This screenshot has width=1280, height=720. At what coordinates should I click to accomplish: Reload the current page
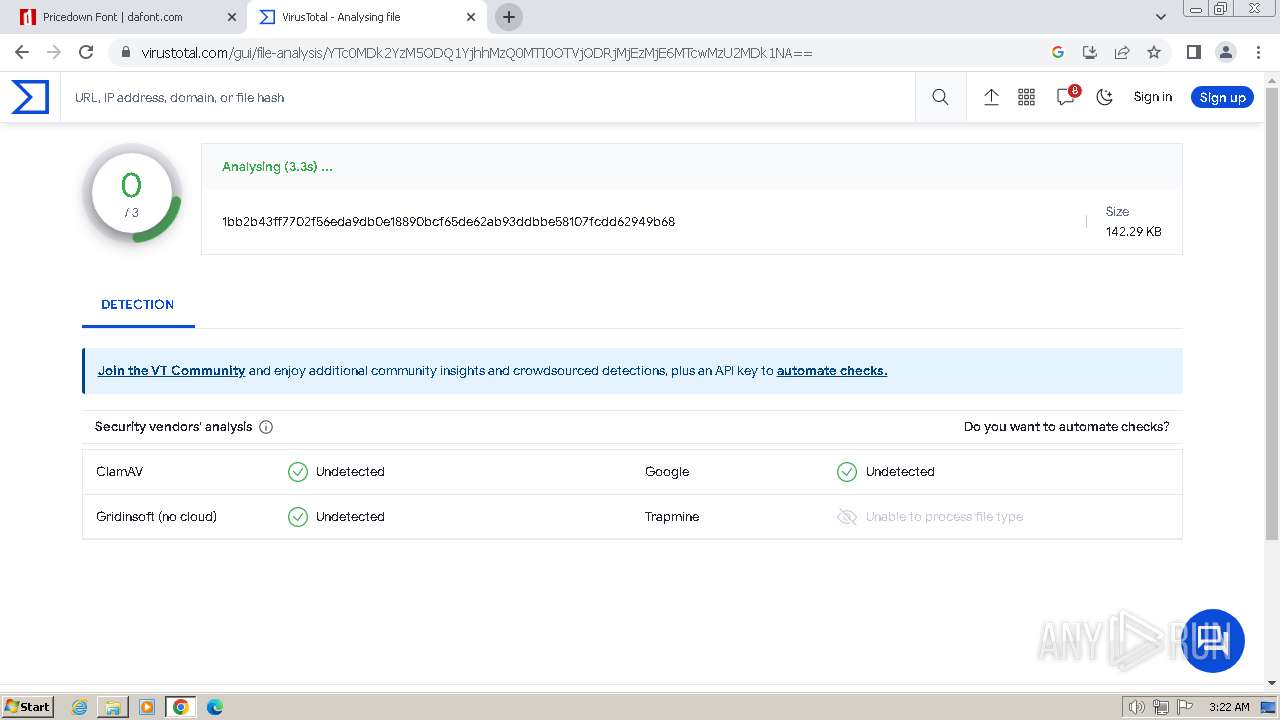[86, 52]
